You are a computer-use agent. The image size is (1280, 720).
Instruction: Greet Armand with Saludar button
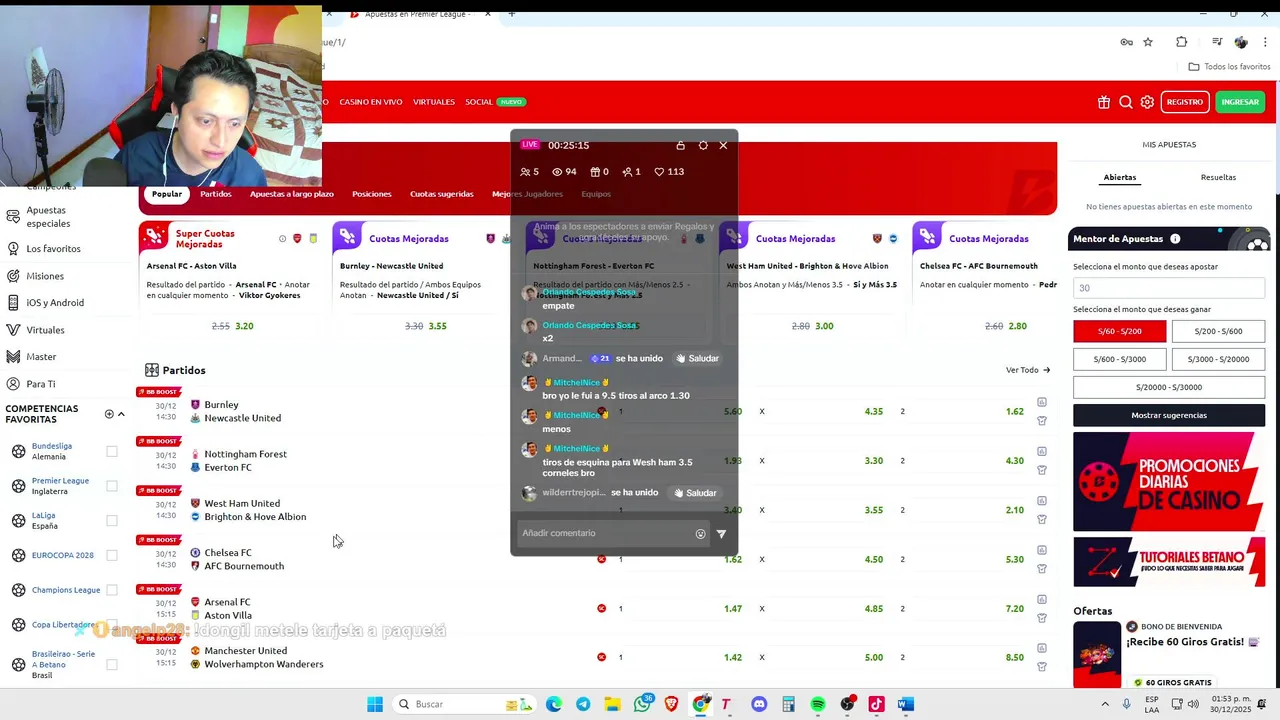click(x=697, y=358)
